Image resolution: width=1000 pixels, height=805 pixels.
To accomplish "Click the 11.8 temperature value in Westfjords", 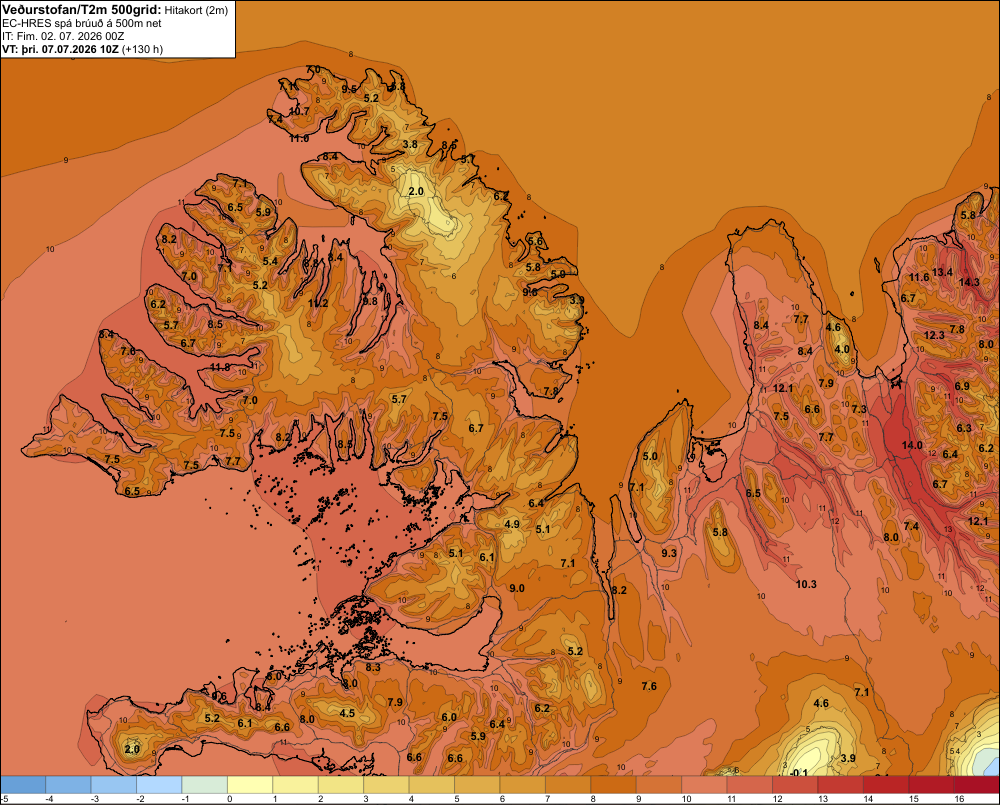I will pyautogui.click(x=220, y=367).
